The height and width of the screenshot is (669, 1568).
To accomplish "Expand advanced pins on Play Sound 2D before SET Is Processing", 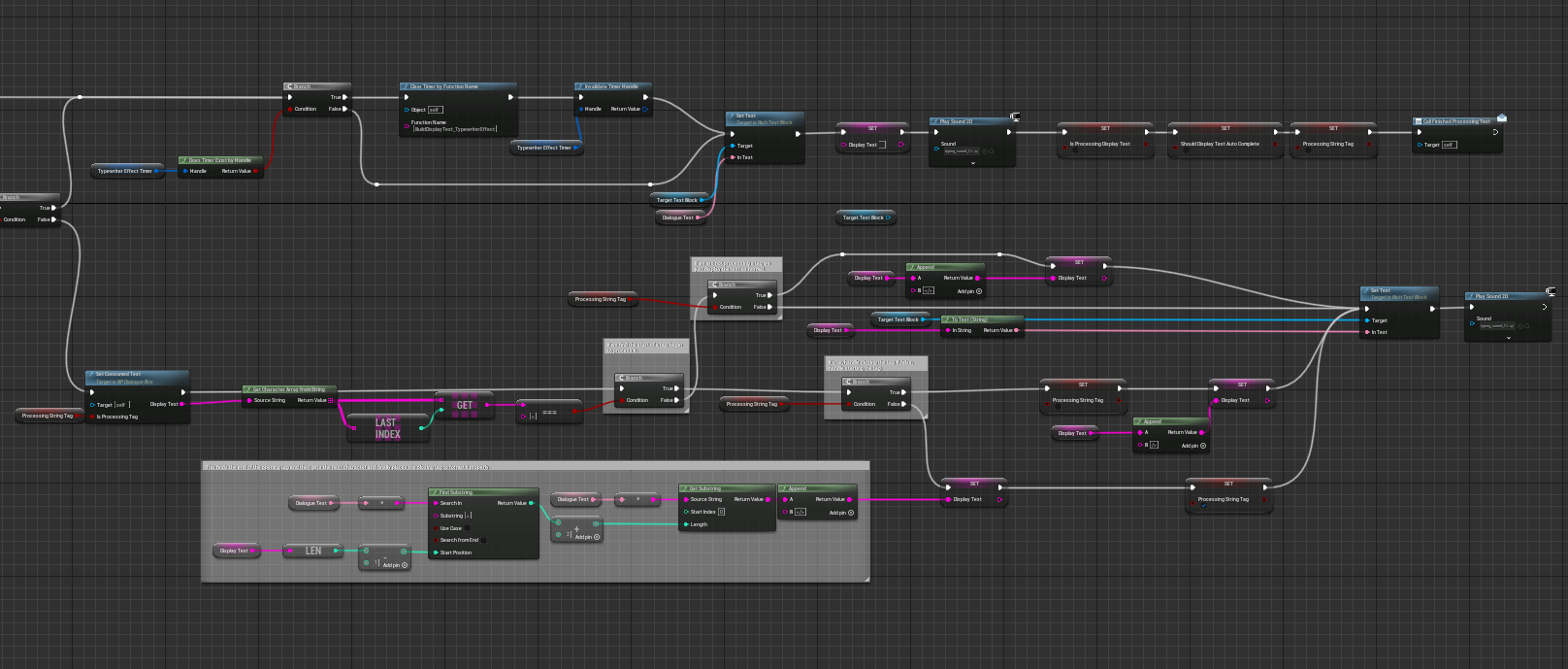I will (x=972, y=163).
